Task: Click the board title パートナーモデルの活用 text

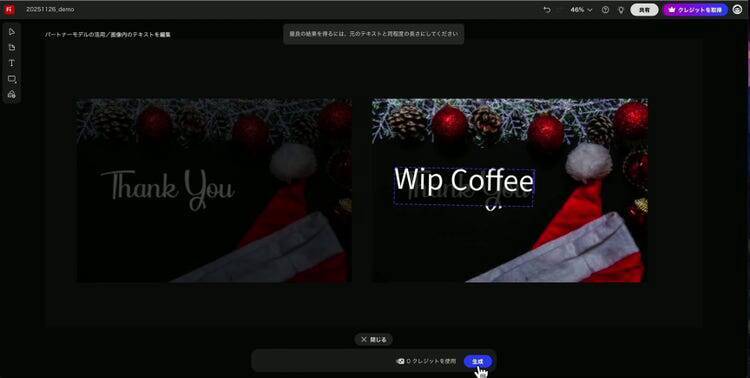Action: coord(108,35)
